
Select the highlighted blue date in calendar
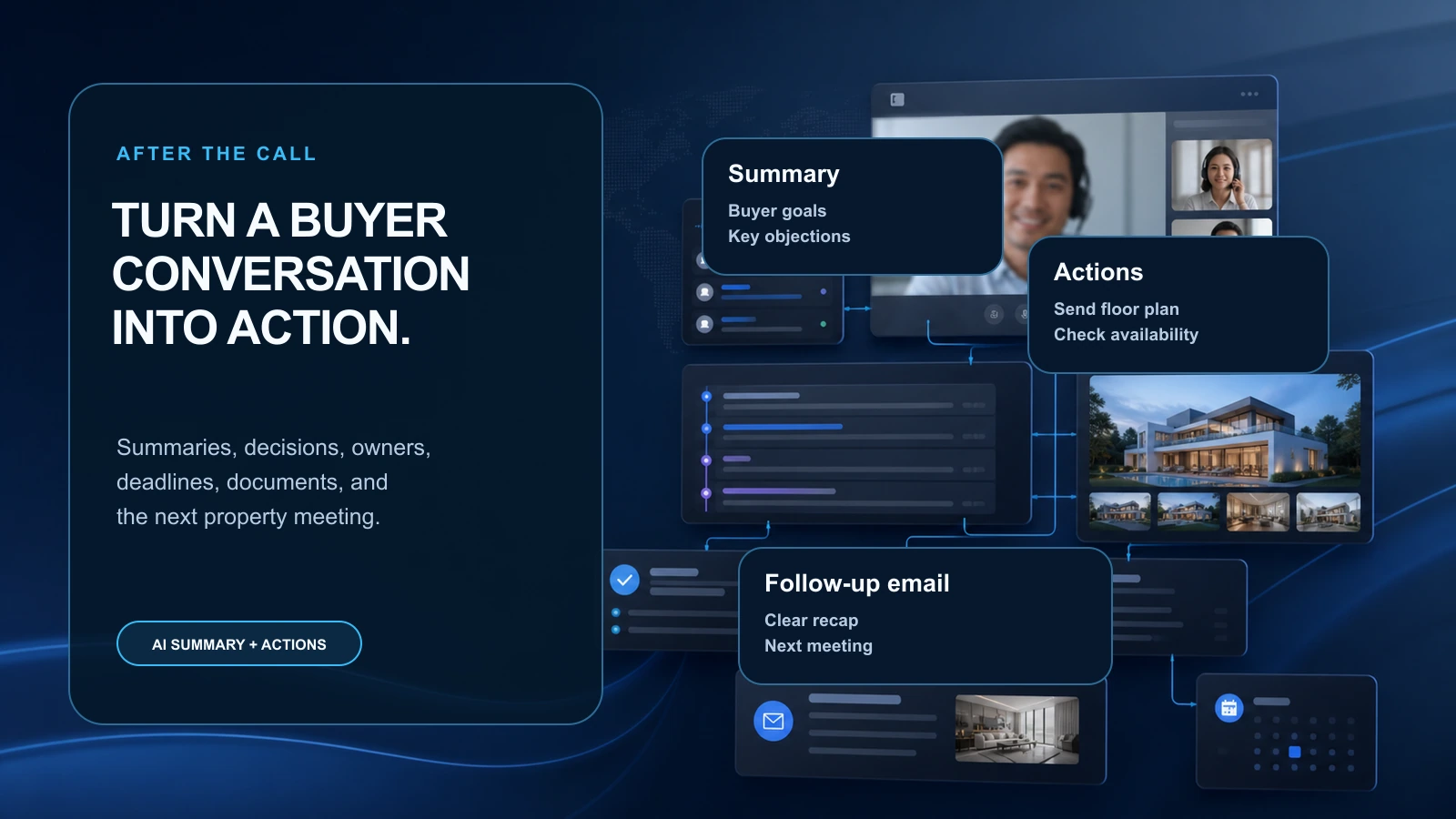point(1295,752)
